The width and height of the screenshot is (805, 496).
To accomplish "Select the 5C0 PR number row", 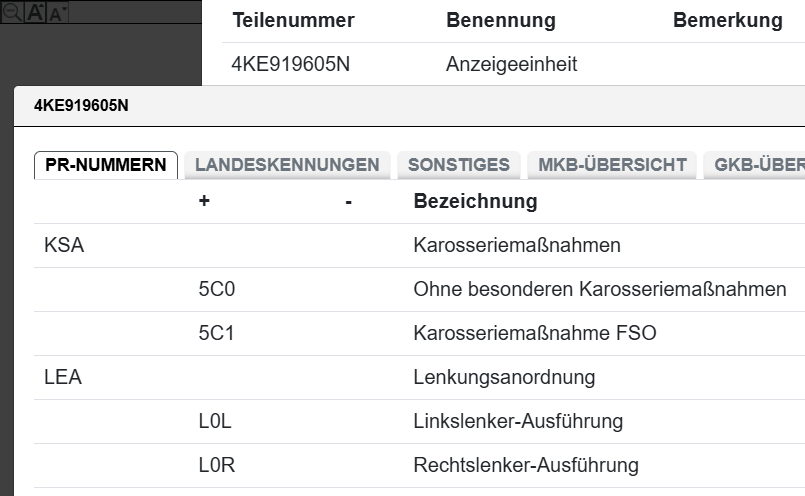I will click(216, 289).
